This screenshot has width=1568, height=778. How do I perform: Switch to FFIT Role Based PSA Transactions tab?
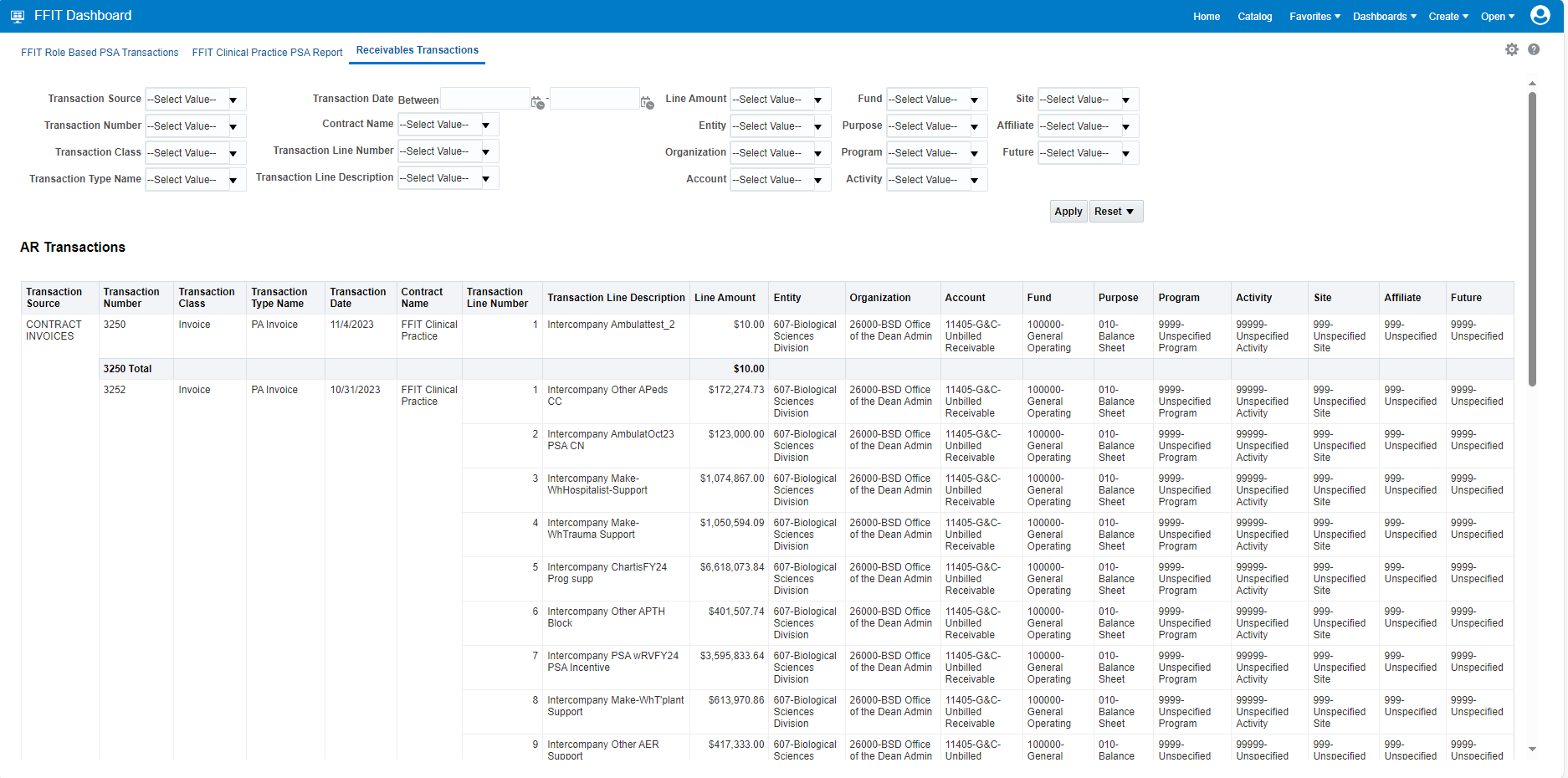100,53
